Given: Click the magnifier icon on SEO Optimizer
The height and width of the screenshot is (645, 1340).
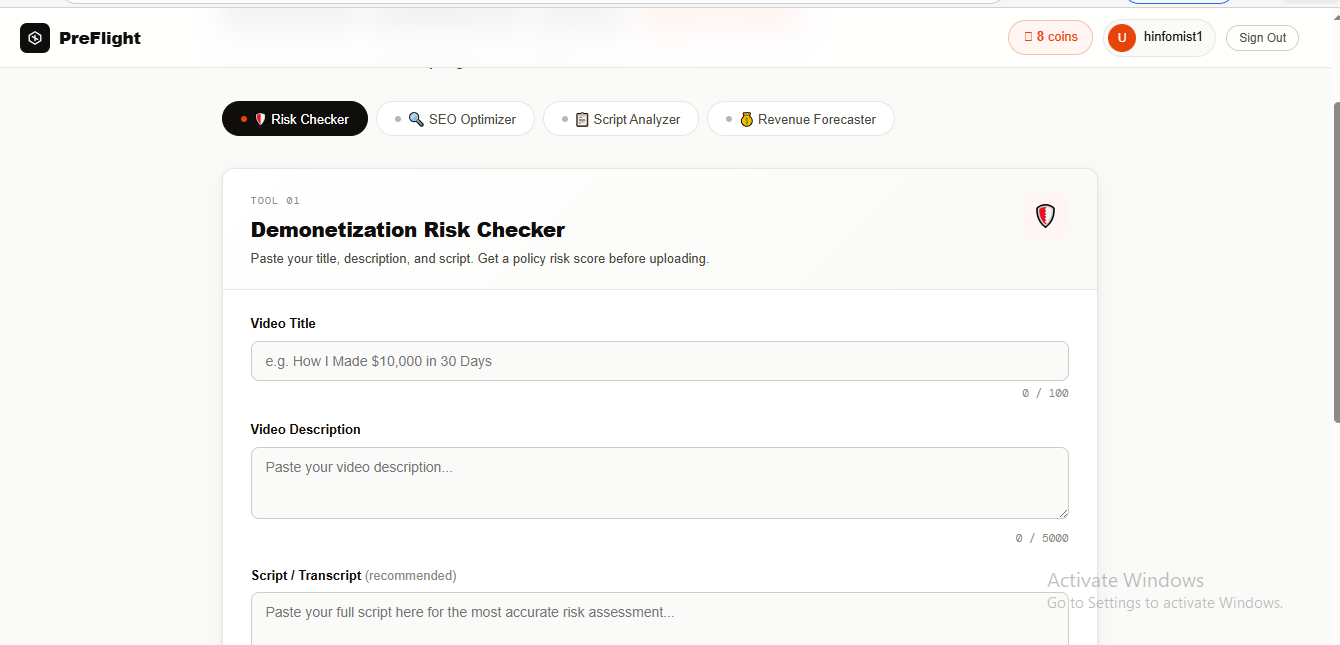Looking at the screenshot, I should [x=416, y=119].
